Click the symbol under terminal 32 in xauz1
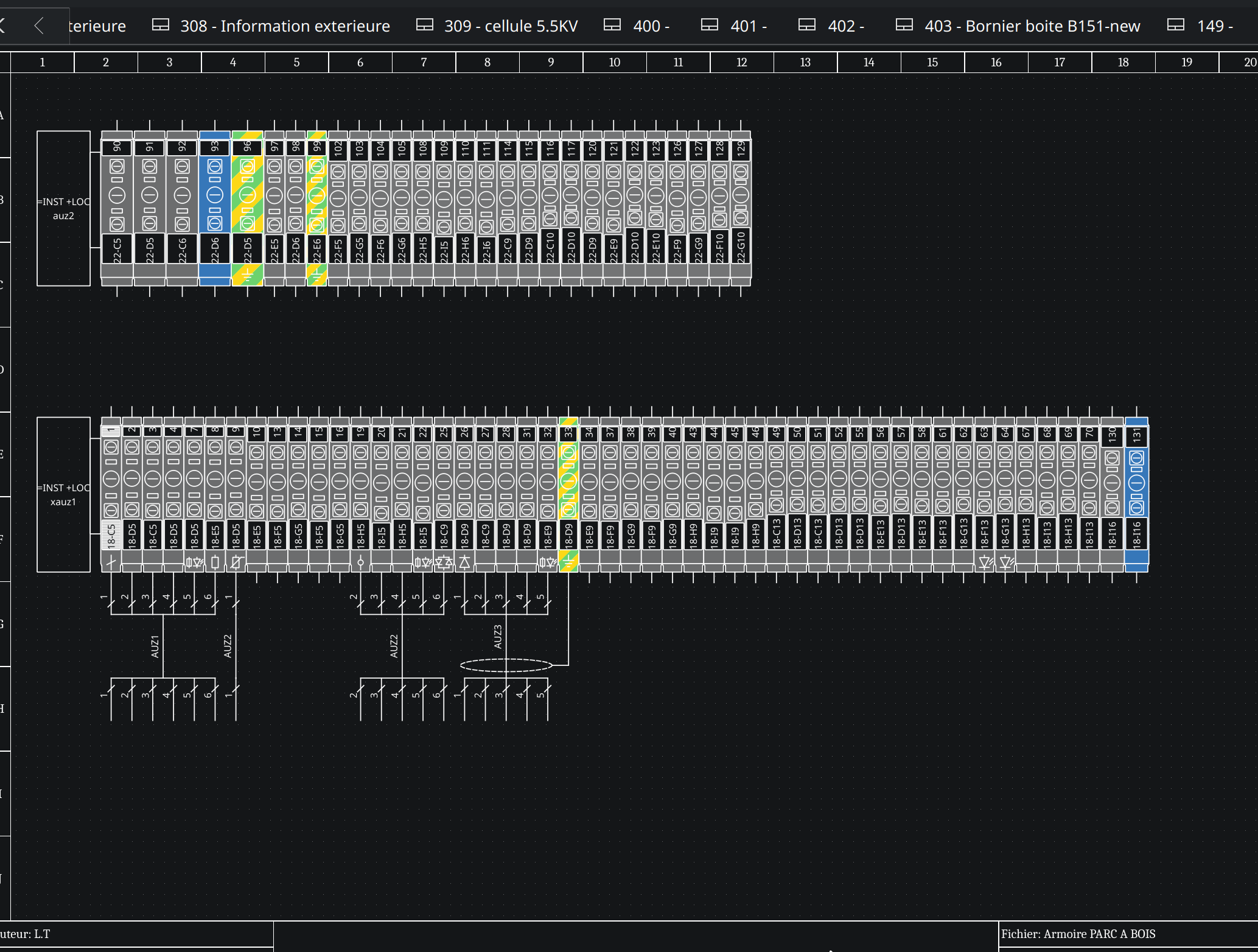 548,562
